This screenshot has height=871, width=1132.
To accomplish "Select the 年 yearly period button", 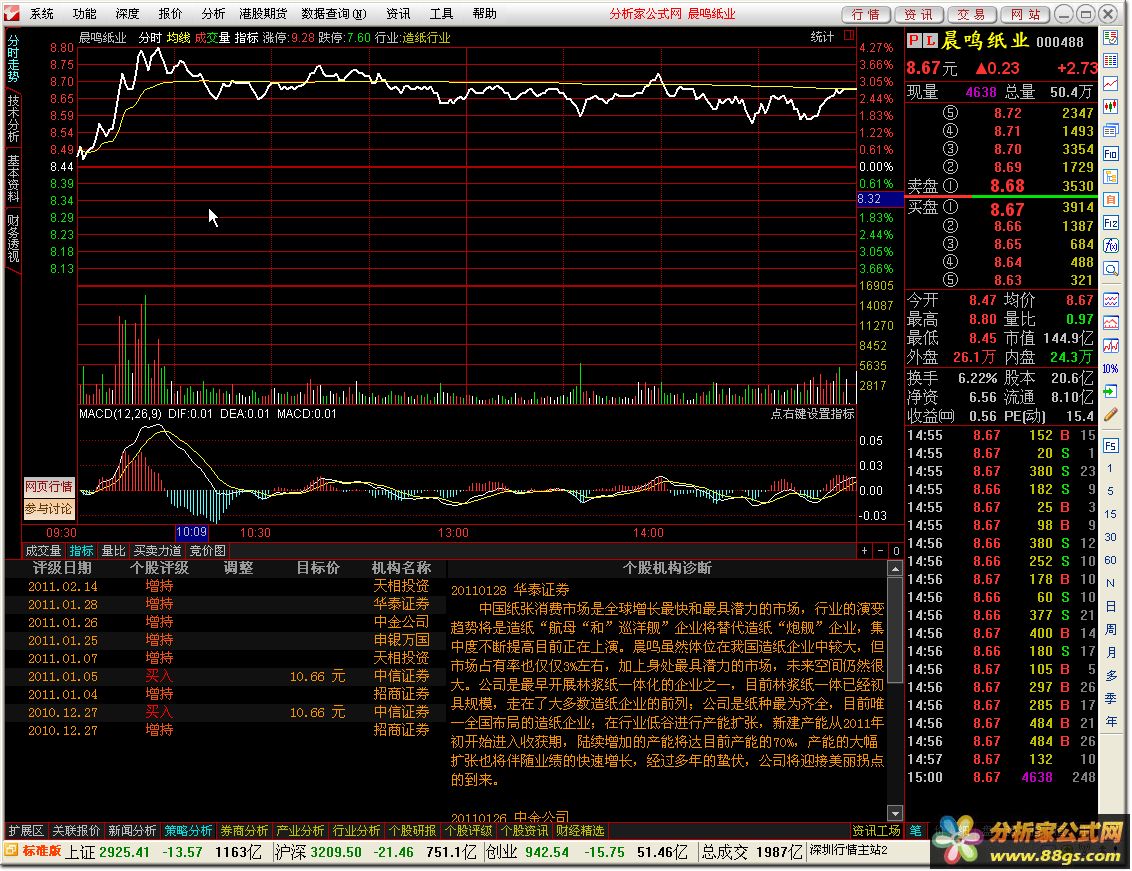I will point(1111,722).
